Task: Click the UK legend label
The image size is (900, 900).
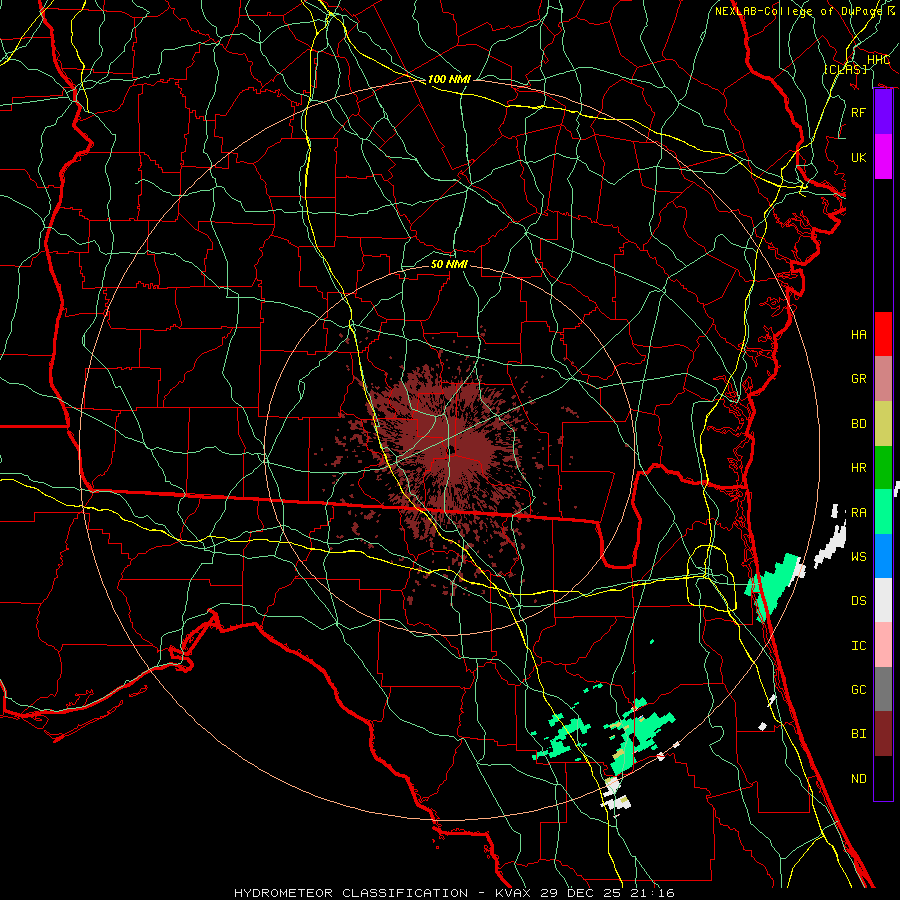Action: tap(859, 157)
